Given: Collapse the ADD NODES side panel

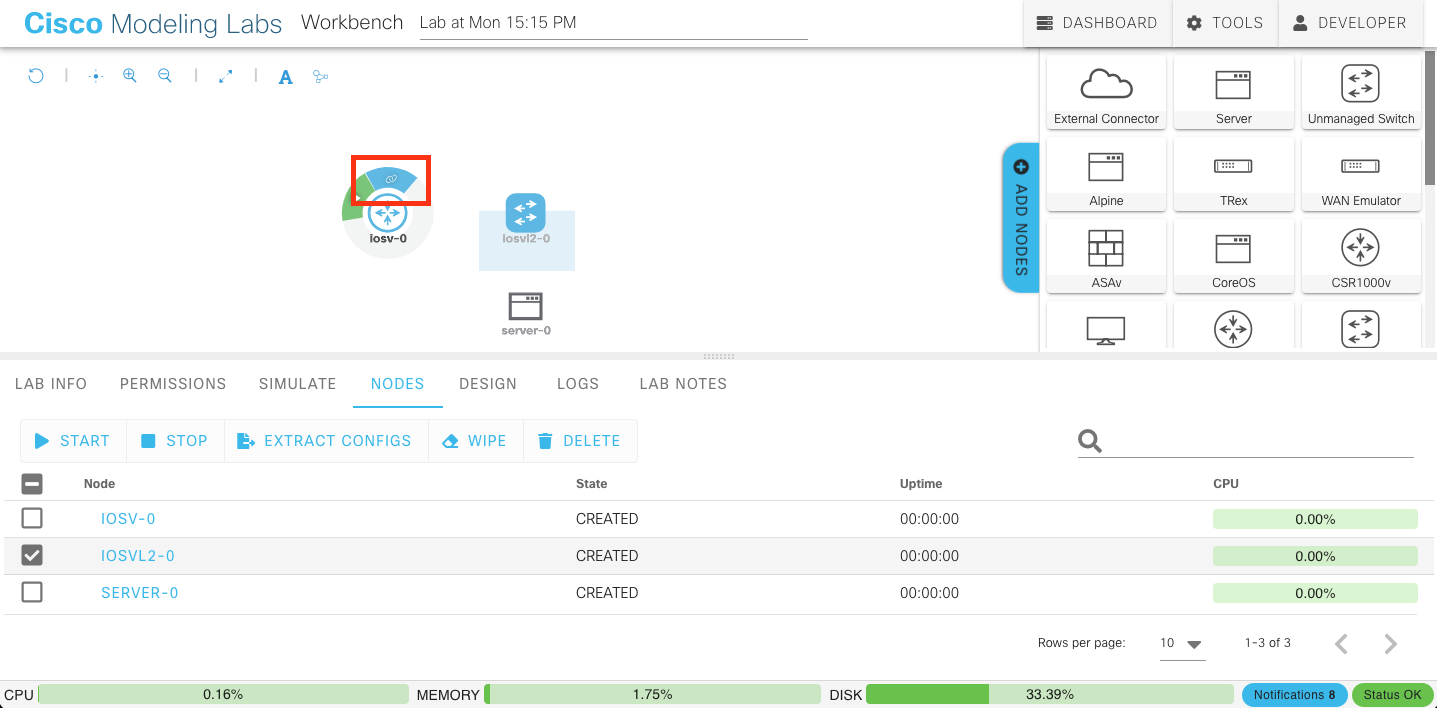Looking at the screenshot, I should point(1021,217).
